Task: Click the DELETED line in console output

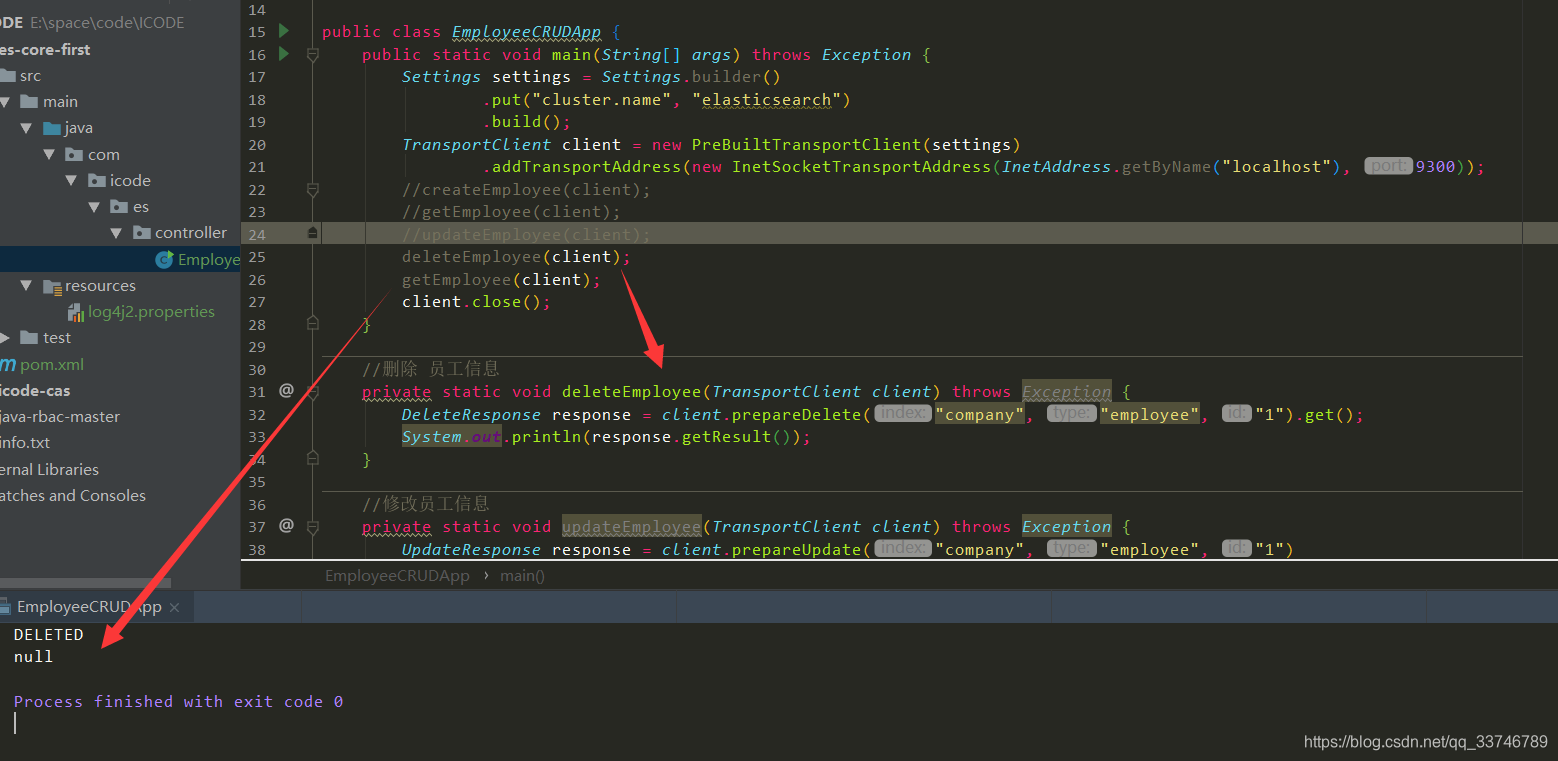Action: click(x=49, y=634)
